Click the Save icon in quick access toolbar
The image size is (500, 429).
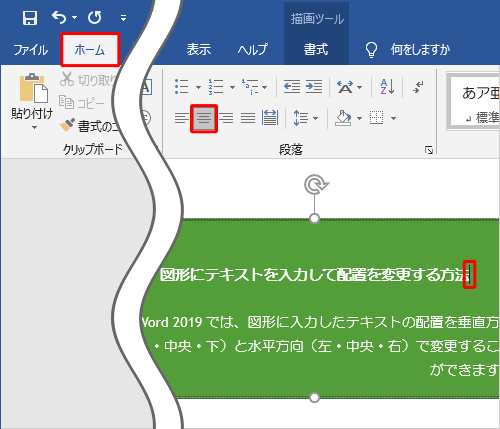(x=30, y=18)
